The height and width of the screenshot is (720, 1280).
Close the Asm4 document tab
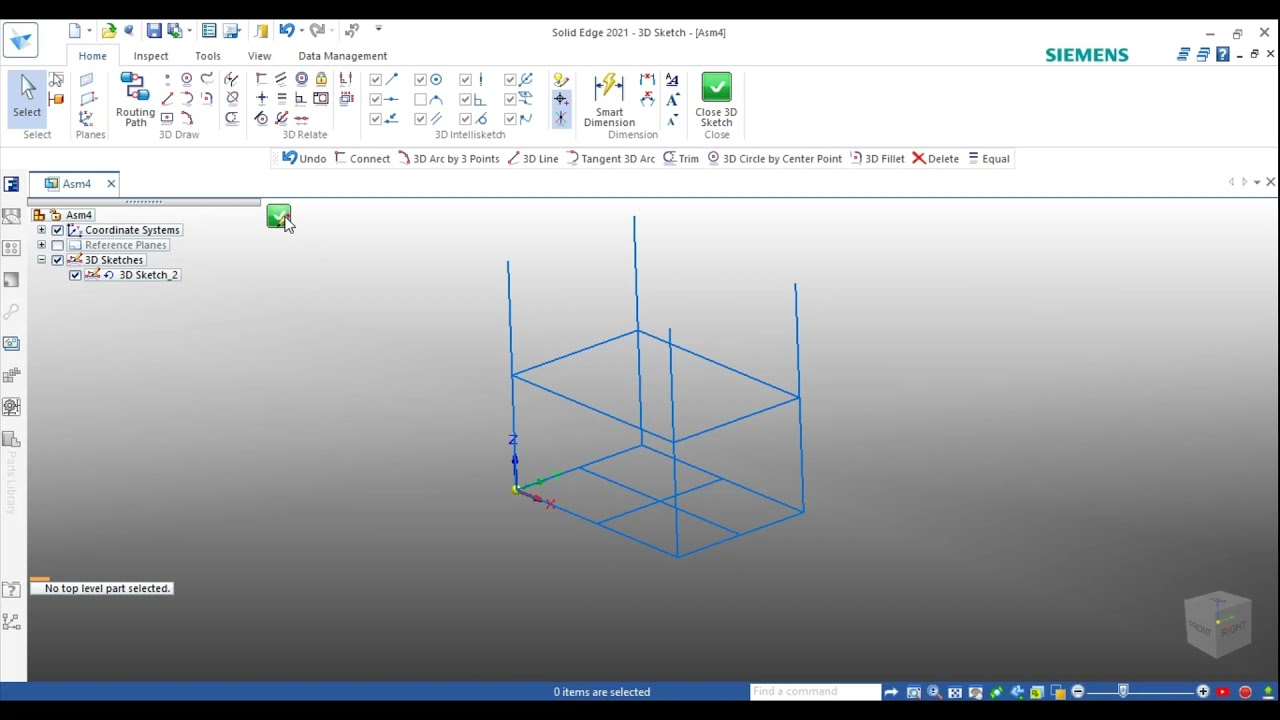point(111,184)
